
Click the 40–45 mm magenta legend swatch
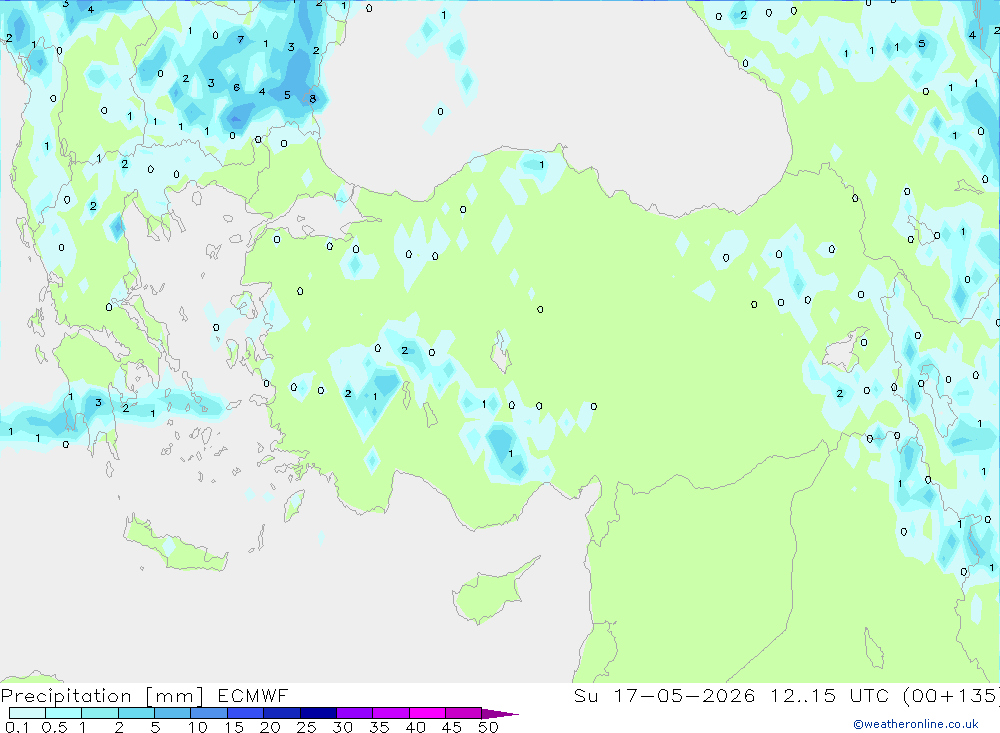[x=427, y=713]
